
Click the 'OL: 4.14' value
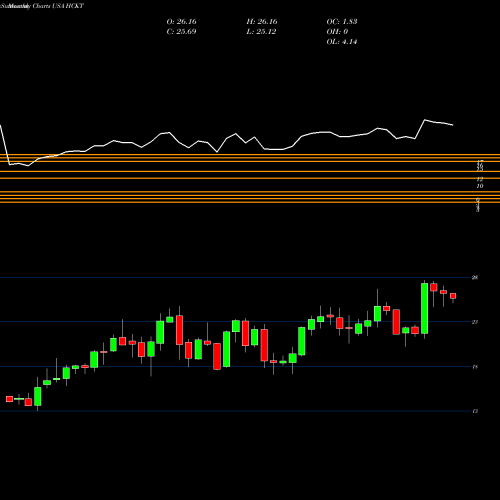point(342,42)
